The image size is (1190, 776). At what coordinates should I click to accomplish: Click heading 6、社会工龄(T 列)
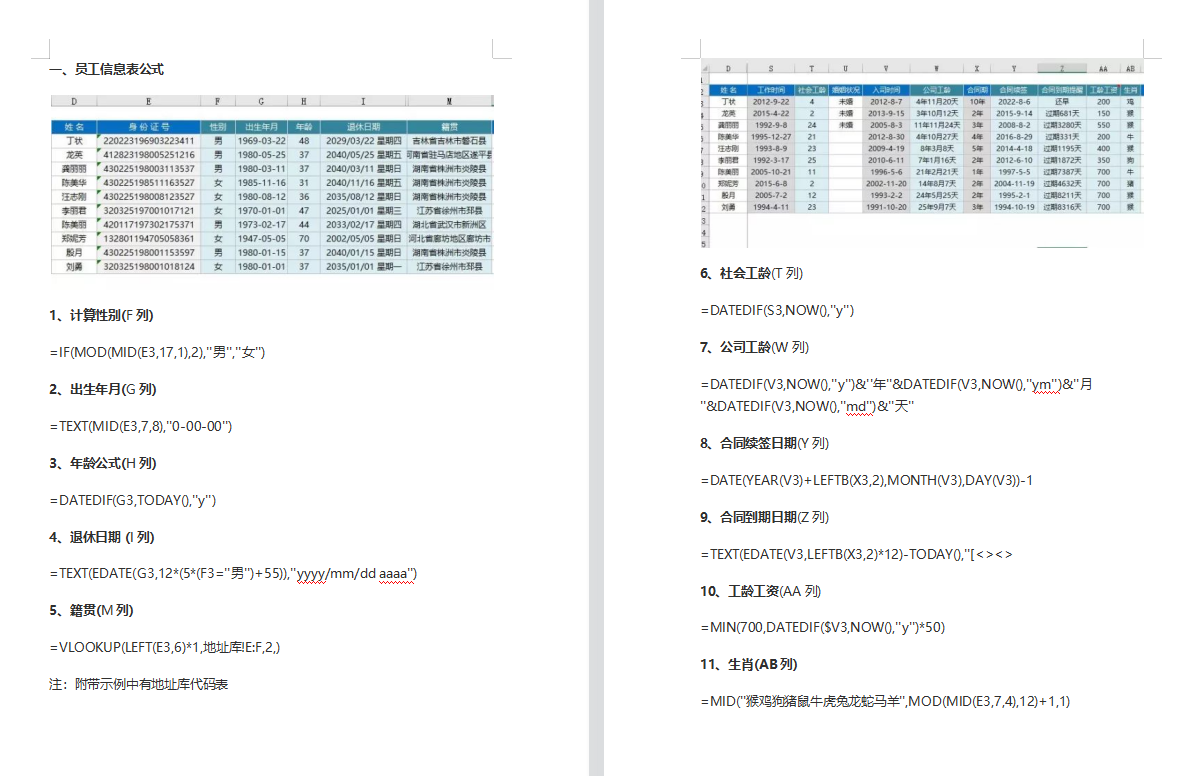751,273
